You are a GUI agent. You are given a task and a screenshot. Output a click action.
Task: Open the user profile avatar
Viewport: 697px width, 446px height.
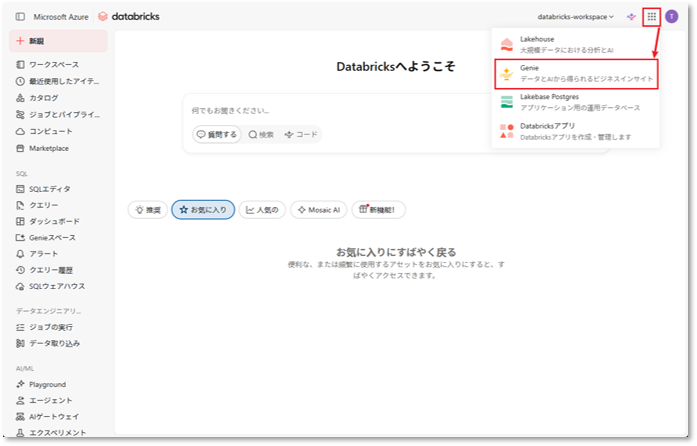click(672, 17)
